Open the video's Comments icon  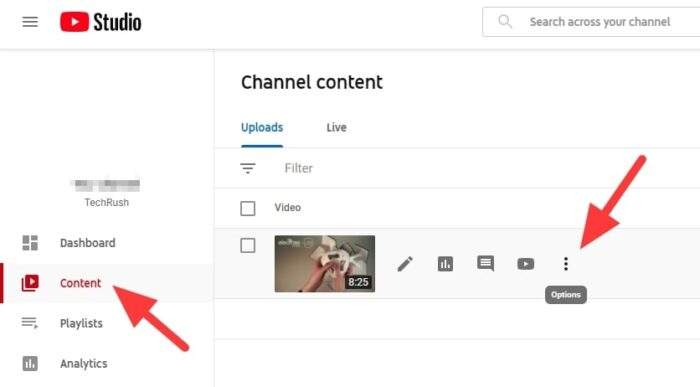point(485,263)
